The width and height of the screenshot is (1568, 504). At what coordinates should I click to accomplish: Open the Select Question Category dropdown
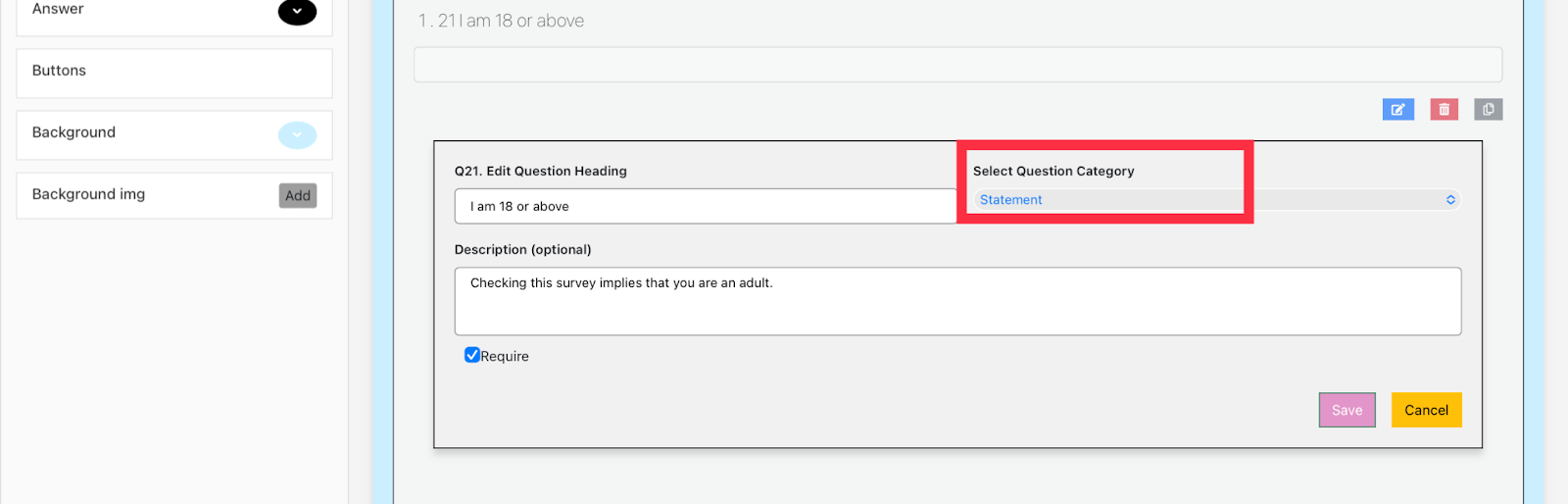pyautogui.click(x=1215, y=200)
